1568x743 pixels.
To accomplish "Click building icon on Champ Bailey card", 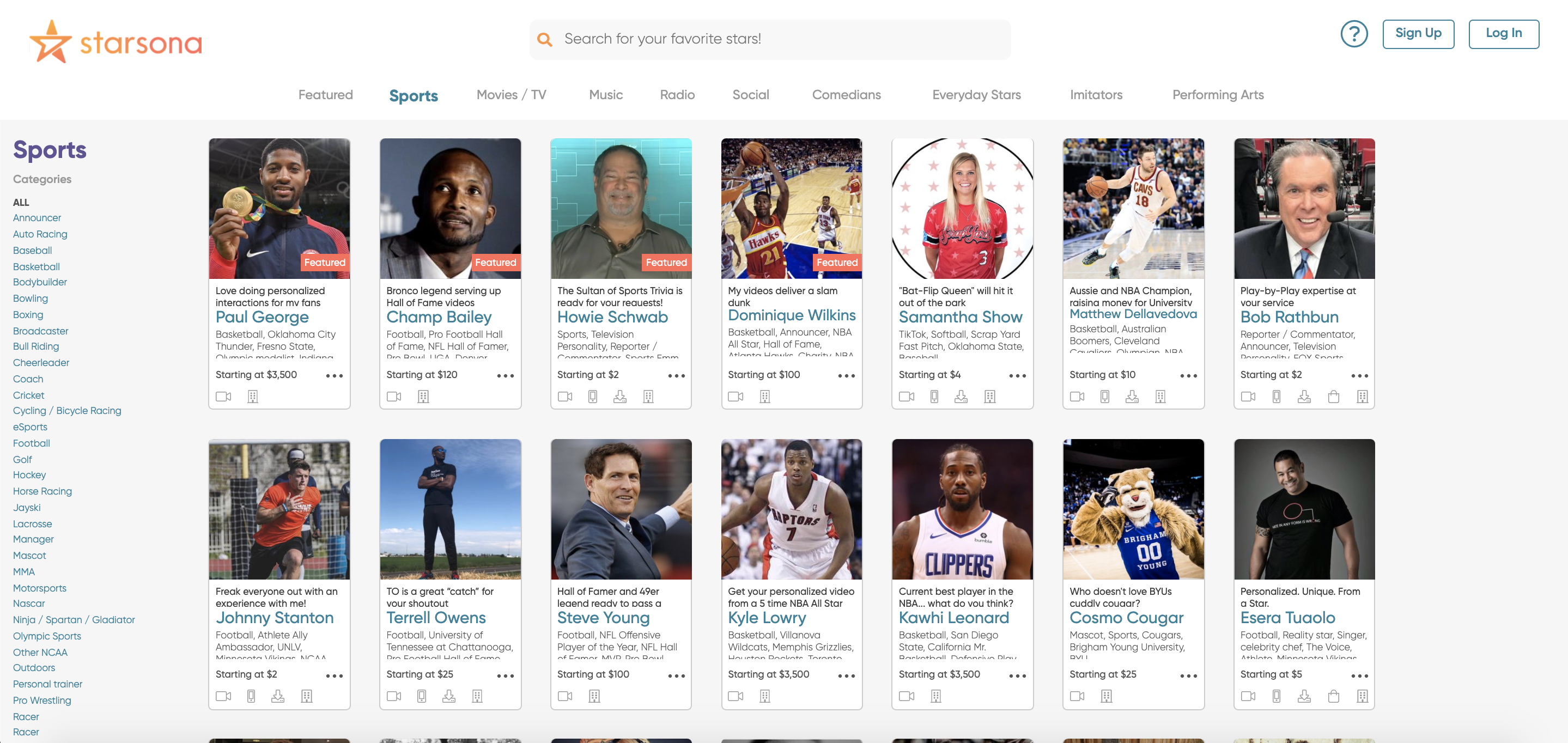I will point(423,397).
